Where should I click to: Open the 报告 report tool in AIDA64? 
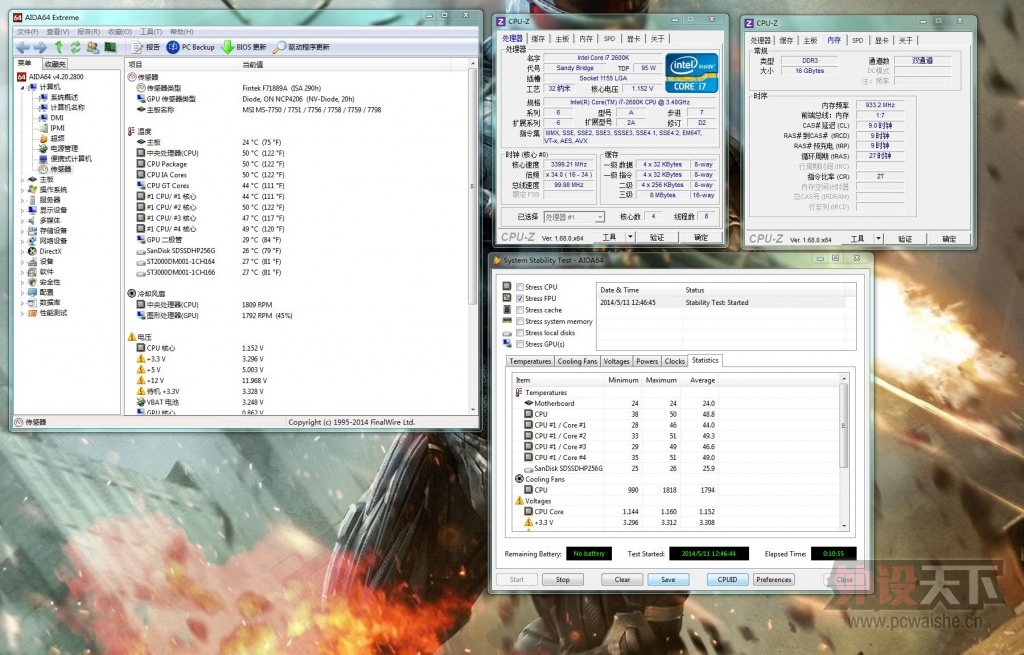tap(145, 47)
